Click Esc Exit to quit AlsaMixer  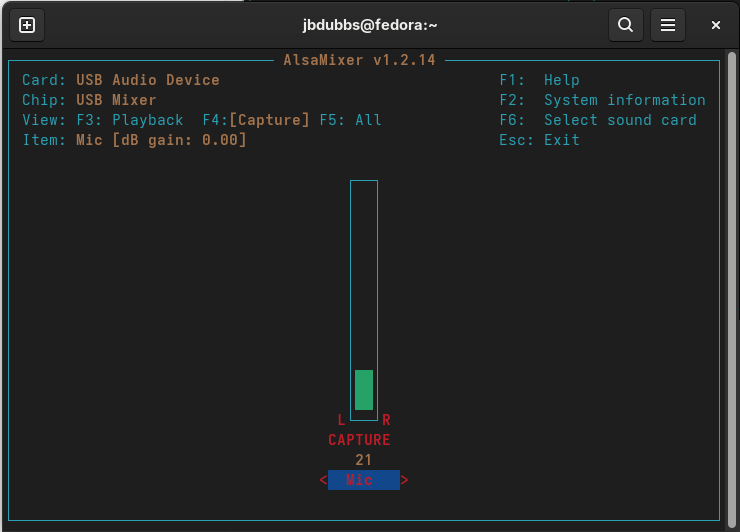540,140
